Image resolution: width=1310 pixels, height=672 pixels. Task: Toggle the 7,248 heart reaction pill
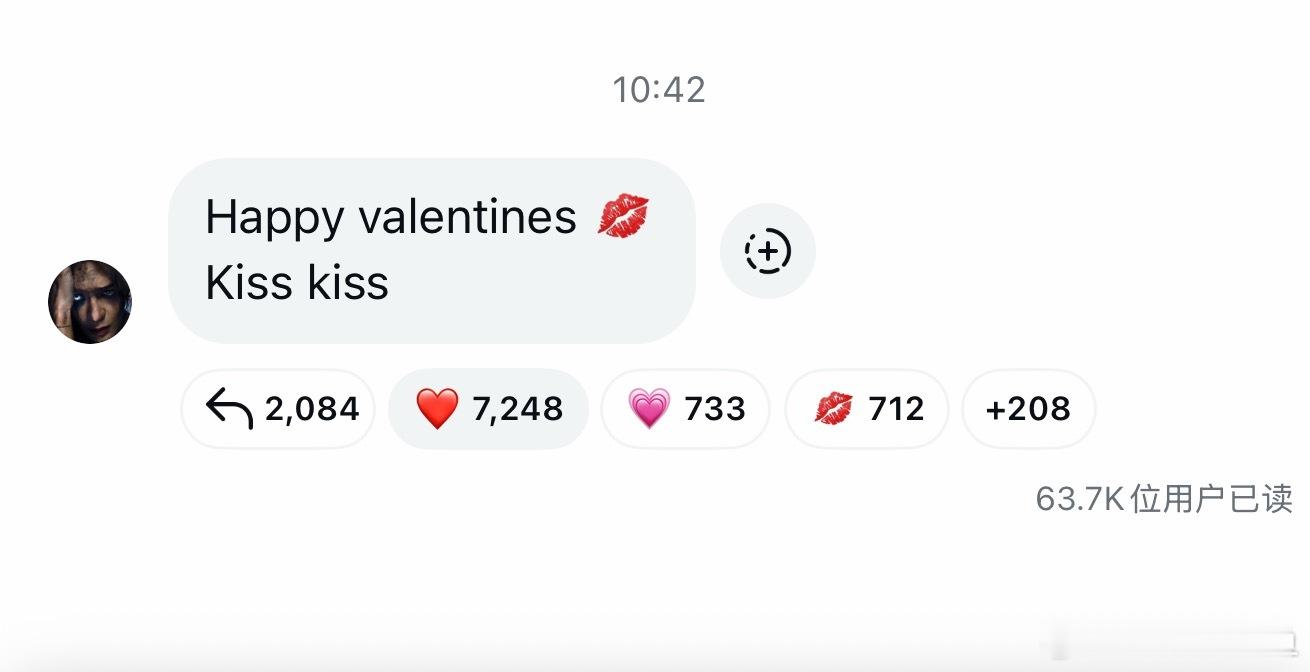click(x=488, y=409)
